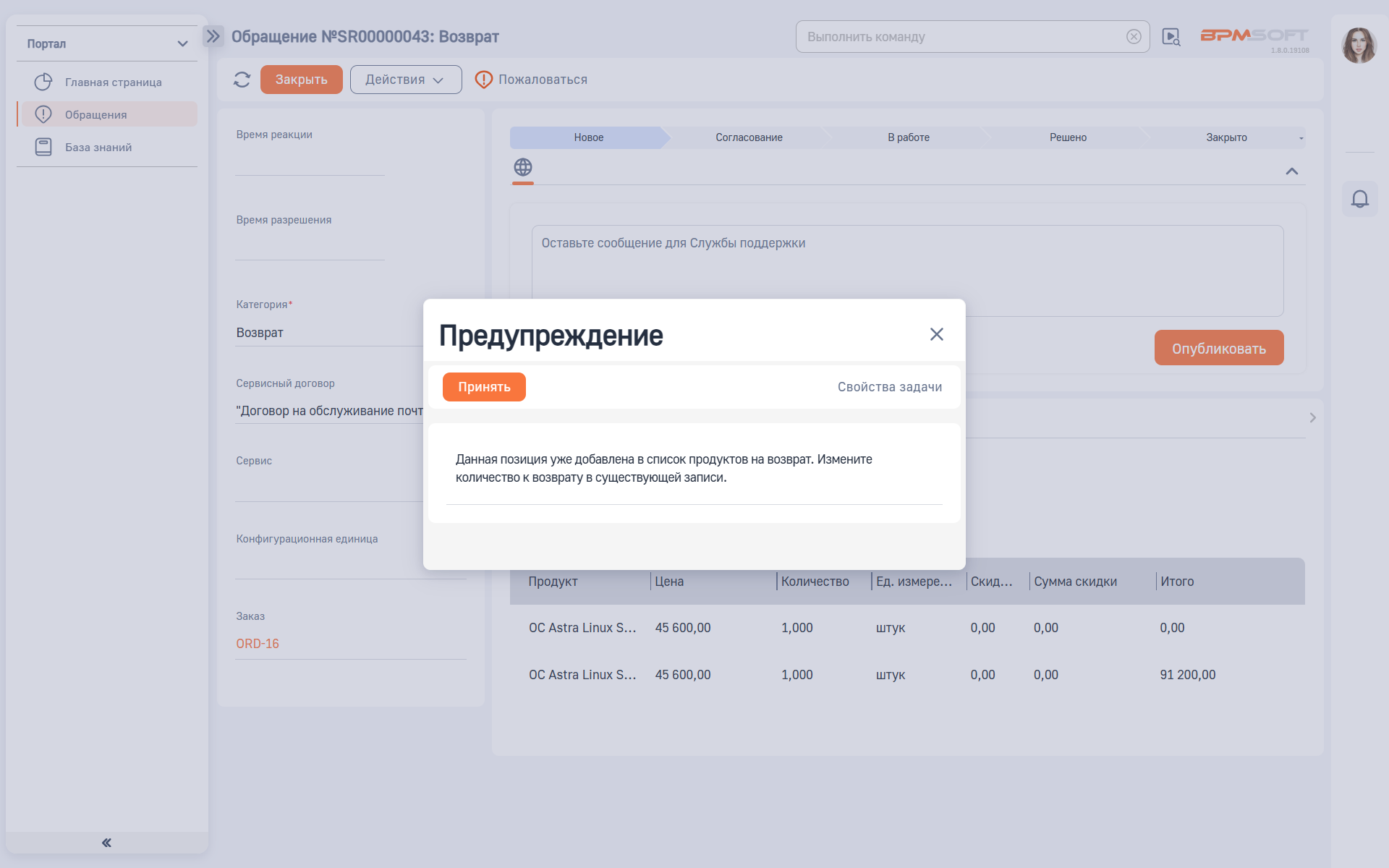
Task: Collapse the left navigation panel
Action: (x=106, y=841)
